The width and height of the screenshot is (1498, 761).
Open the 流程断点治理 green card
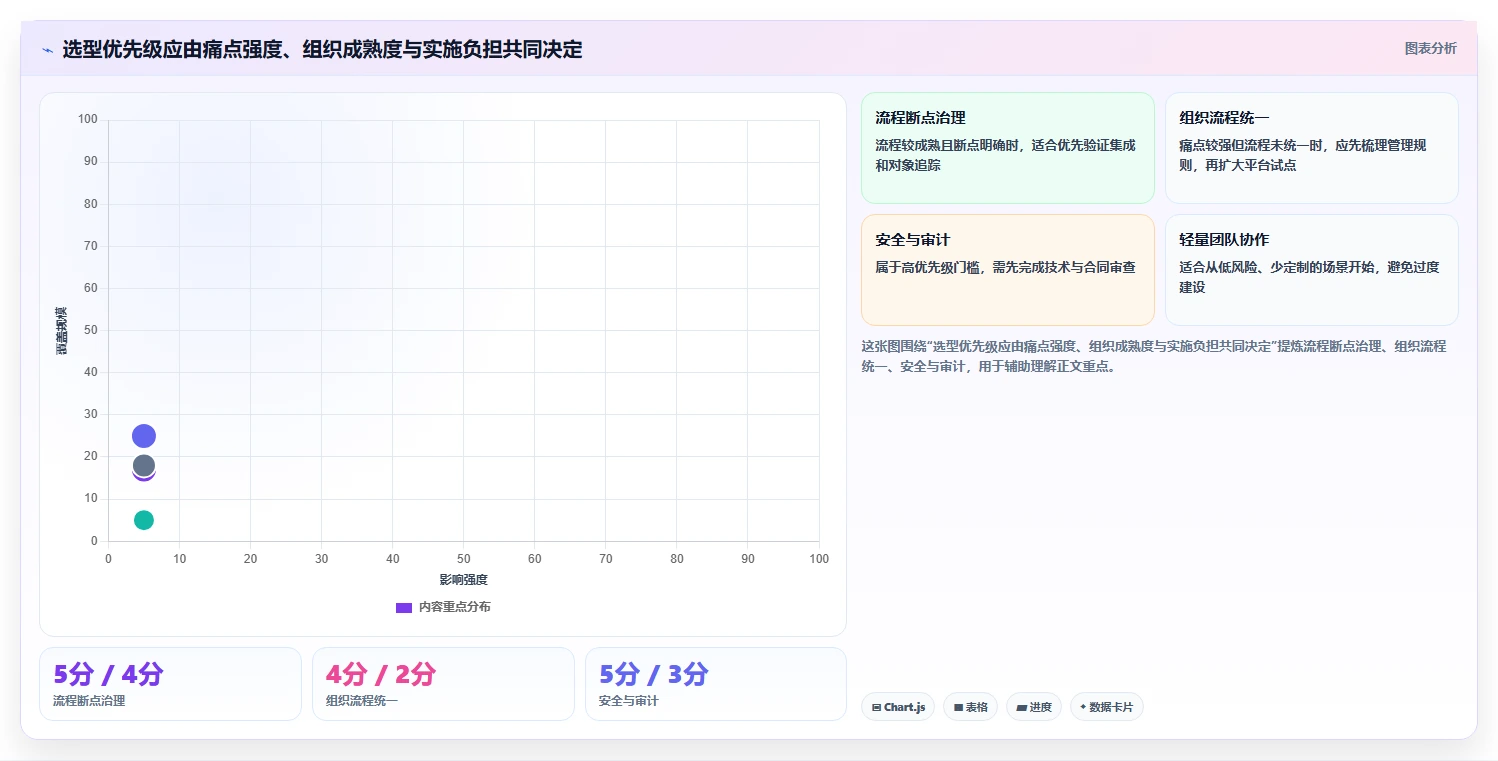click(x=1008, y=148)
